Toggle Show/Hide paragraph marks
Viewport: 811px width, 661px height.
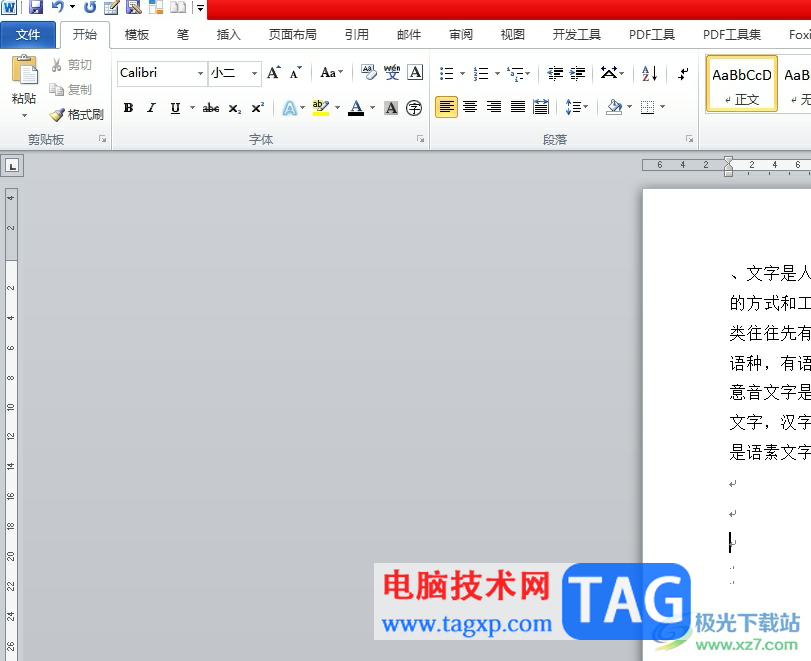683,73
